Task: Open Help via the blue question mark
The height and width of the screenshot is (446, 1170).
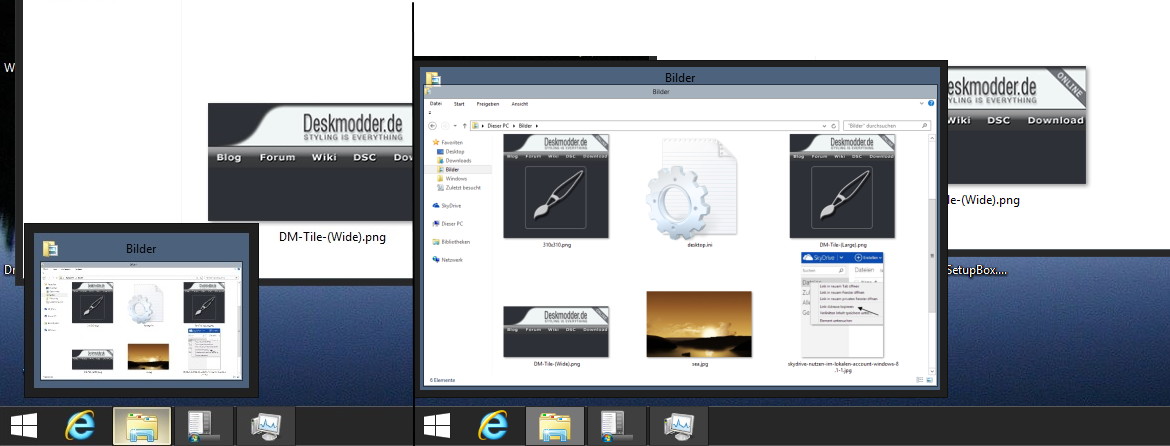Action: click(x=930, y=104)
